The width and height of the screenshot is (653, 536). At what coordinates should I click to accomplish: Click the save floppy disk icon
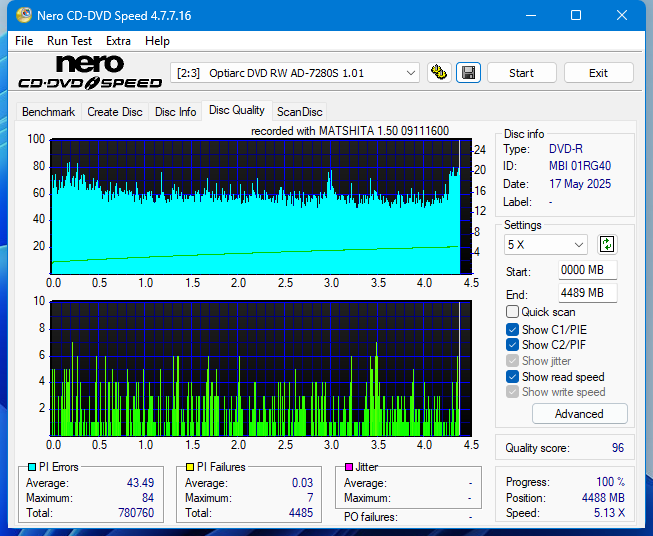click(467, 73)
